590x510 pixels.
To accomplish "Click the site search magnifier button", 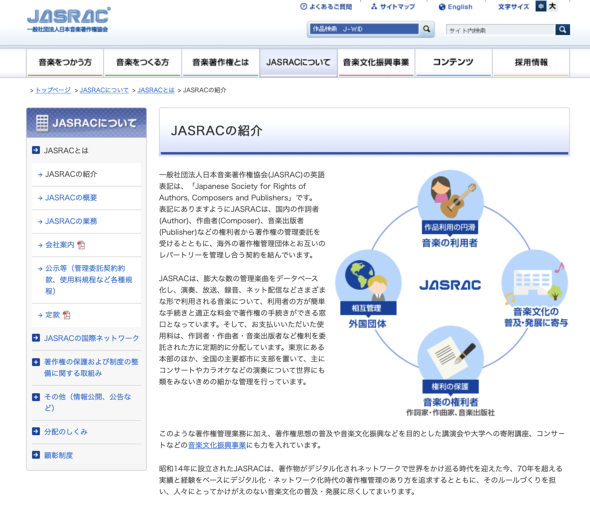I will pyautogui.click(x=563, y=29).
